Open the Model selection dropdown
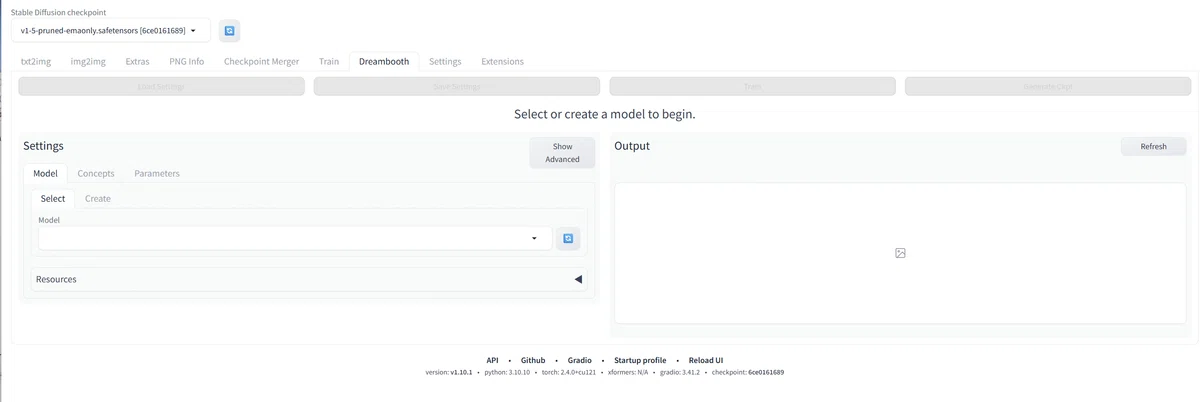Viewport: 1200px width, 402px height. 295,238
